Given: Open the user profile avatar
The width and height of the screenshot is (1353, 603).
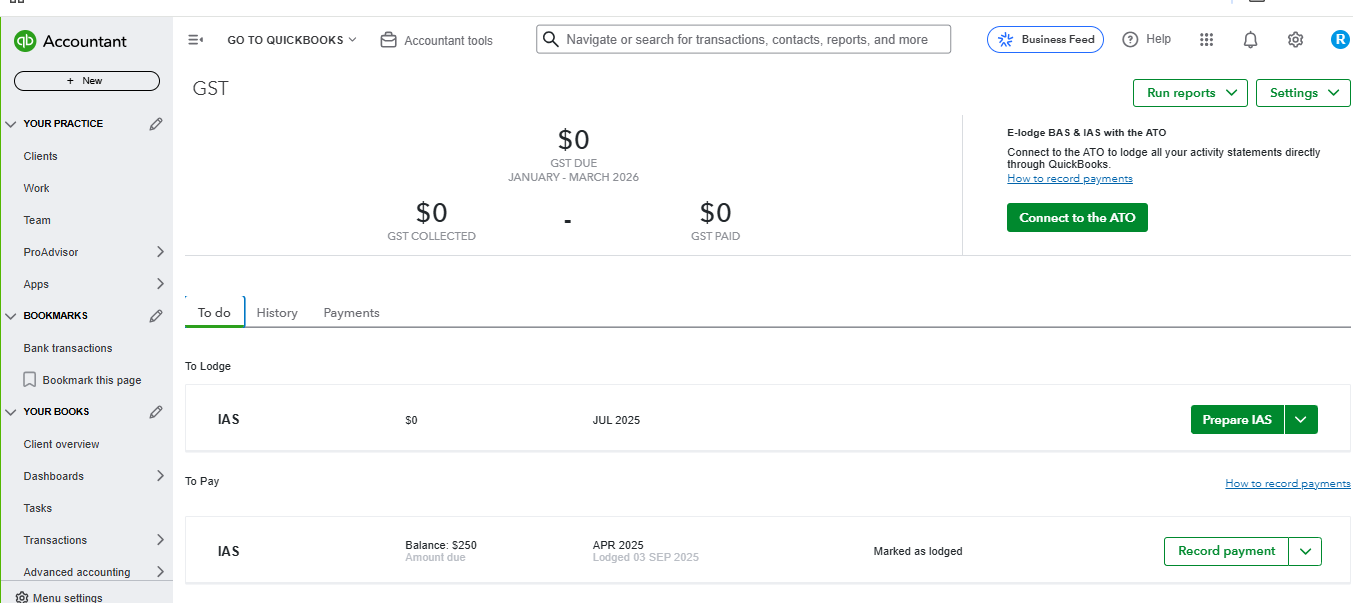Looking at the screenshot, I should [1340, 40].
